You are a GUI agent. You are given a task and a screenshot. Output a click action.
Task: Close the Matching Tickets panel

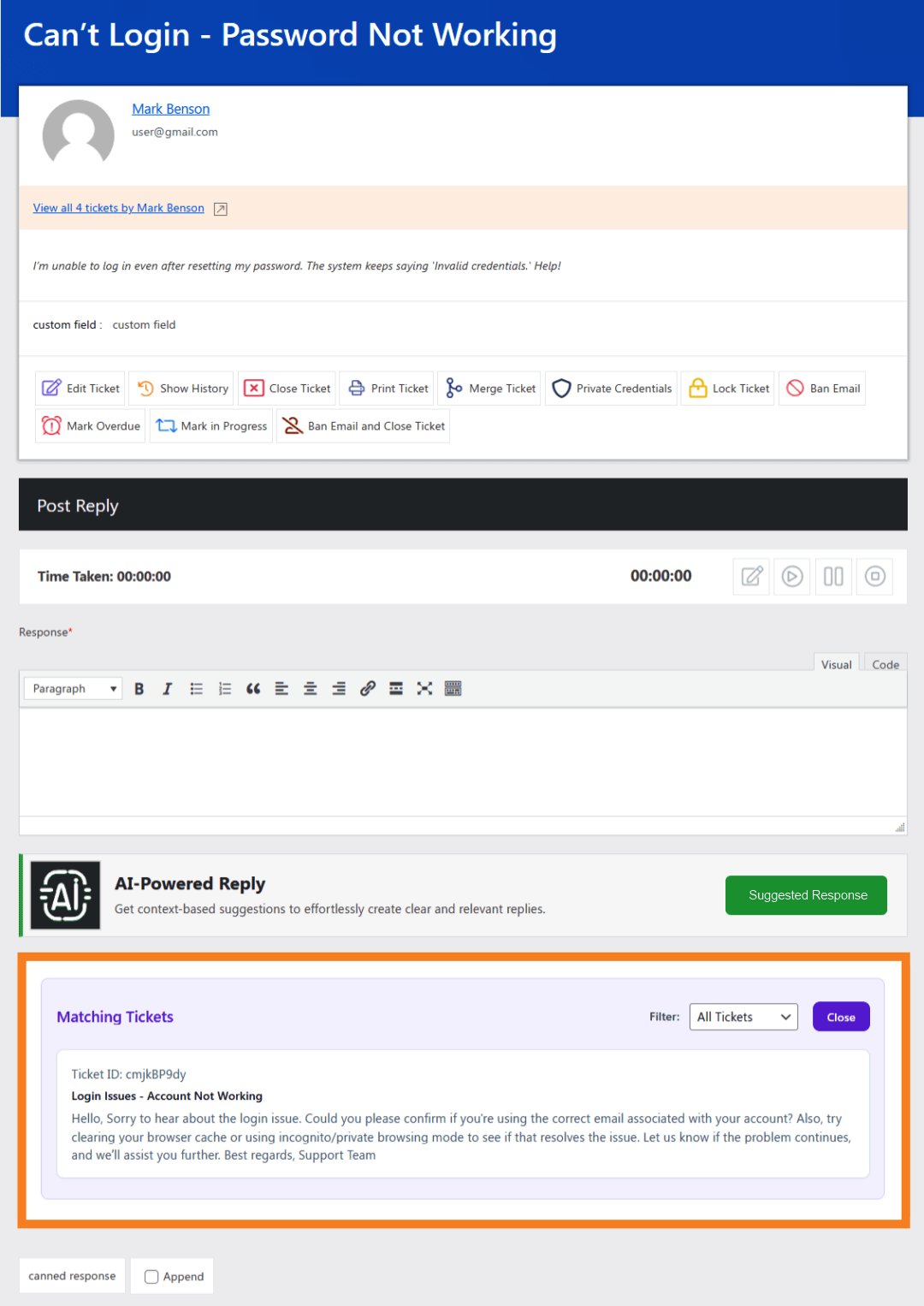841,1017
